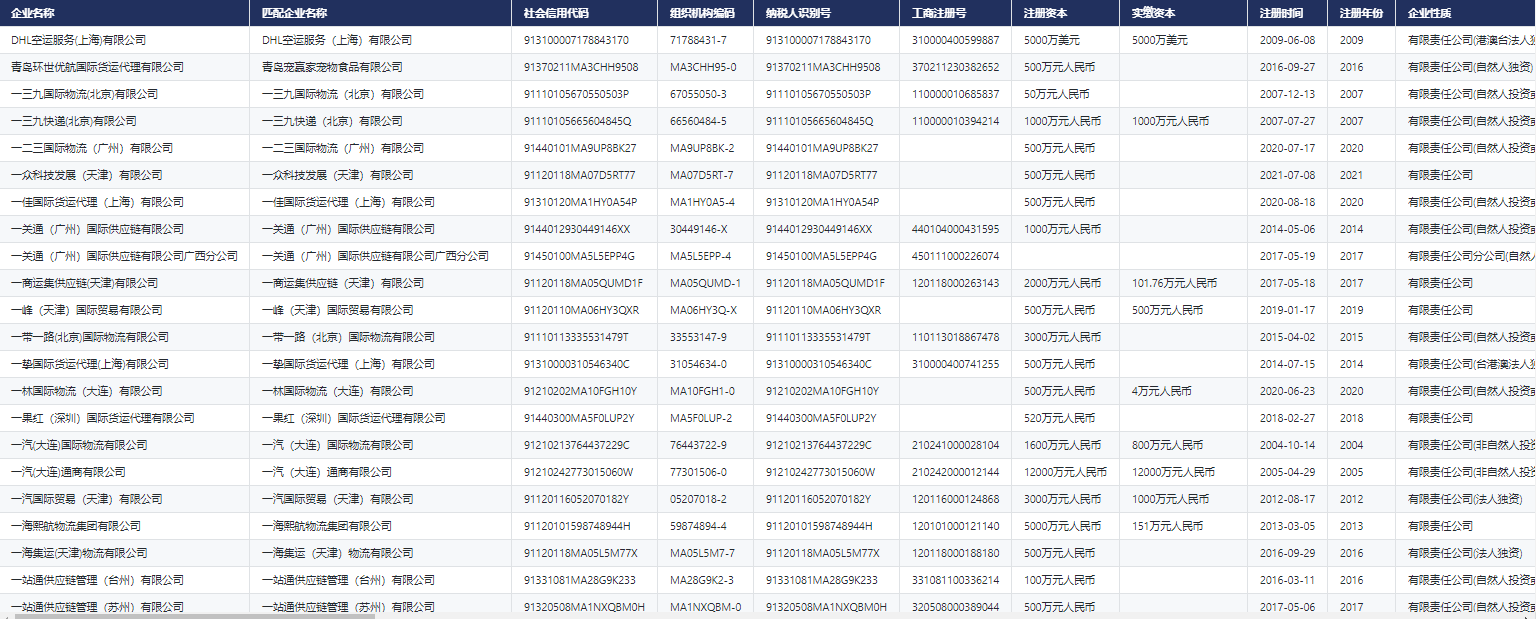Image resolution: width=1536 pixels, height=619 pixels.
Task: Select the 151万元人民币 paid-in capital cell
Action: [1167, 526]
